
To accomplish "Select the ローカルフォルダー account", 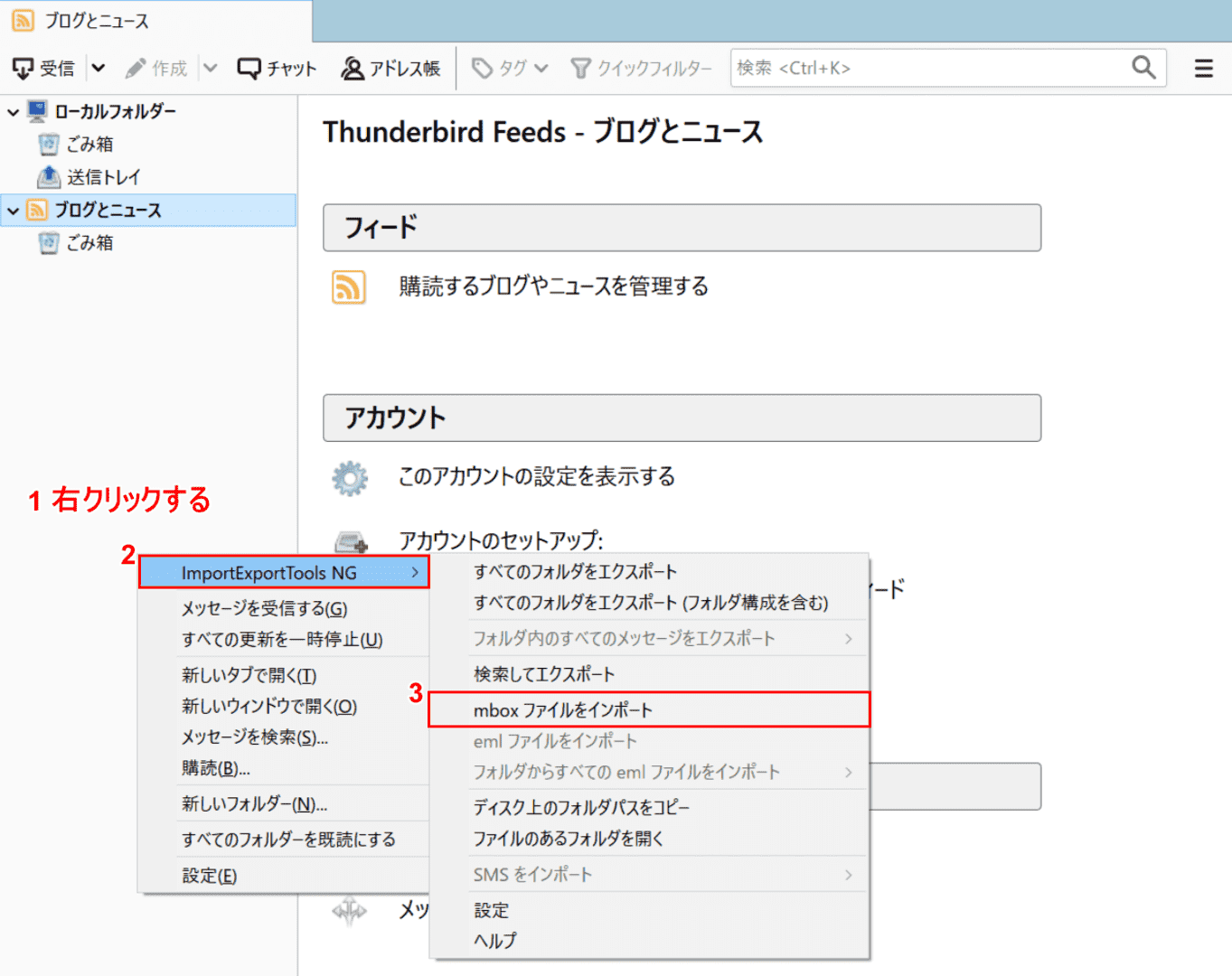I will 116,112.
